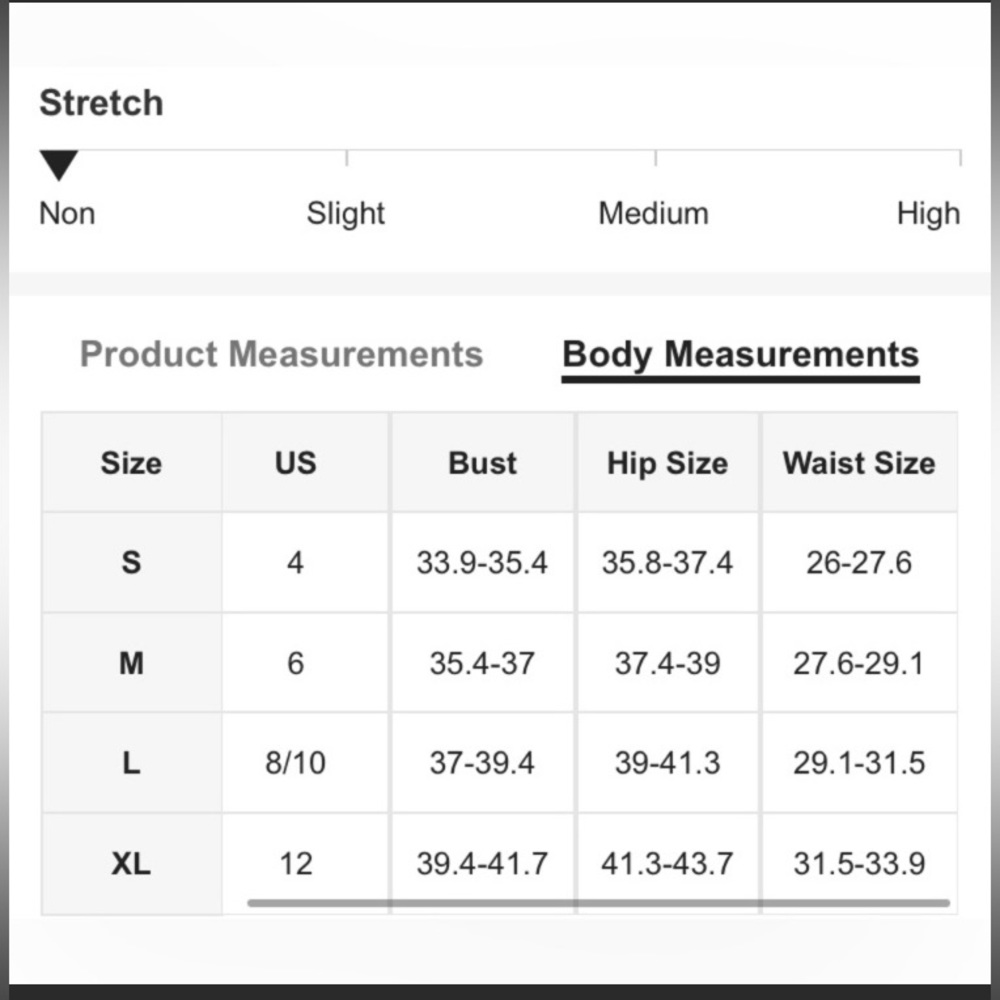Click the 33.9-35.4 bust cell
Screen dimensions: 1000x1000
[482, 562]
